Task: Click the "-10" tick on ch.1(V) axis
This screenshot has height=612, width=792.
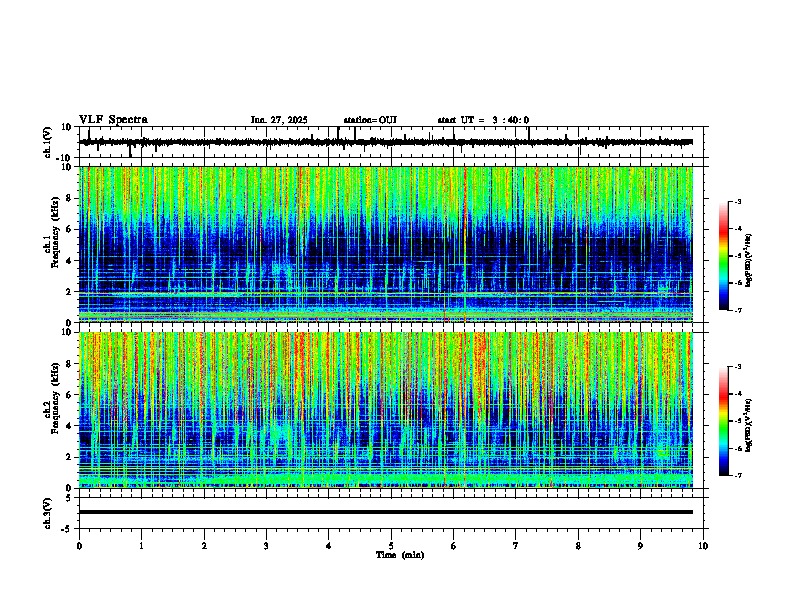Action: pyautogui.click(x=65, y=158)
